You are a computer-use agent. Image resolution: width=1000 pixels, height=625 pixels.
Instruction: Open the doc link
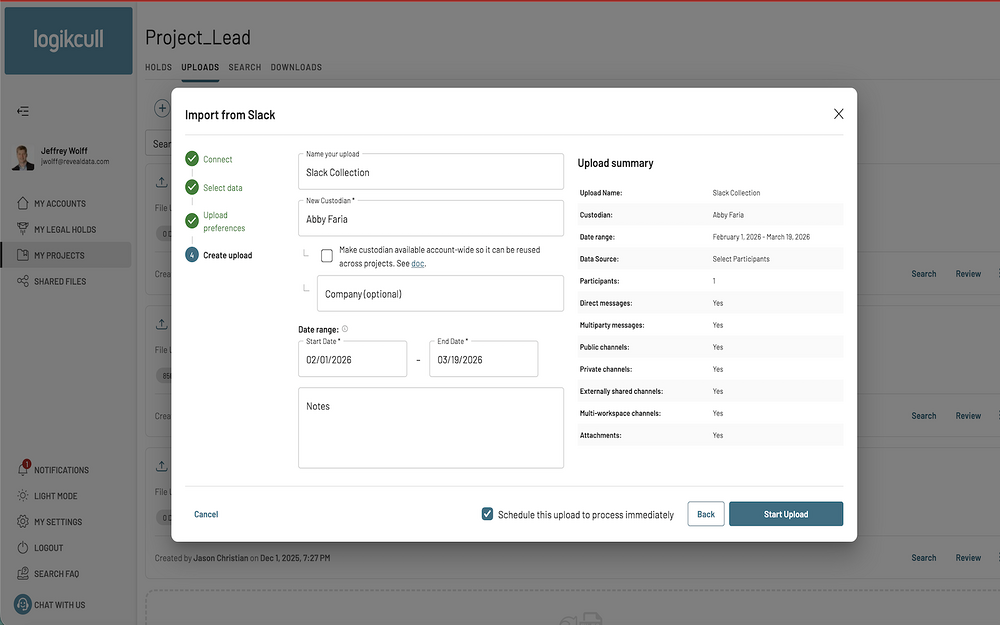[418, 263]
